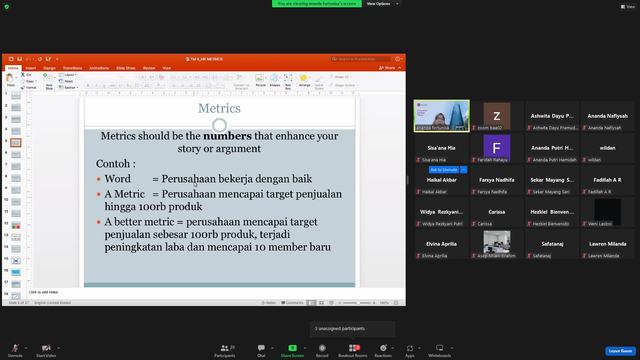
Task: Start Video in the Zoom toolbar
Action: tap(46, 350)
